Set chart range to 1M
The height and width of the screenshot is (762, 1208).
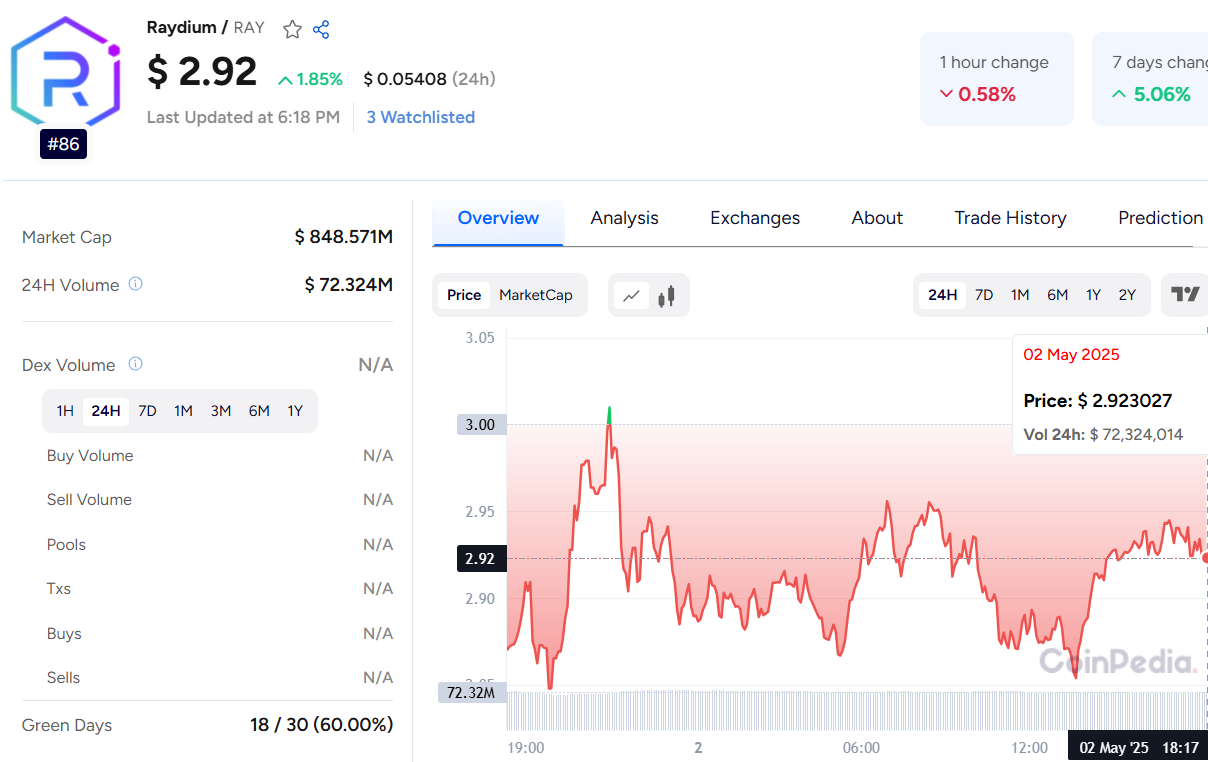pyautogui.click(x=1020, y=295)
